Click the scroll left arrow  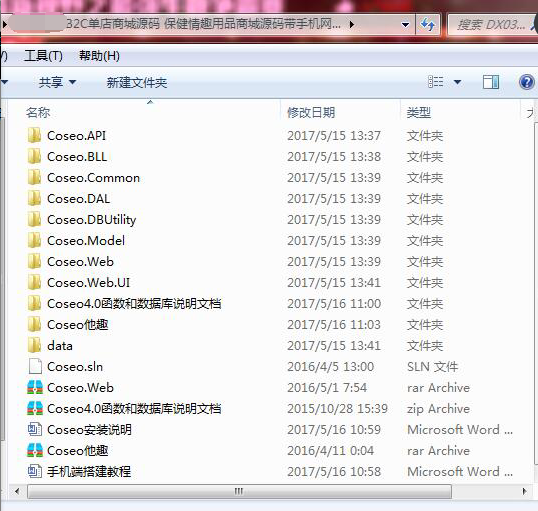coord(17,491)
